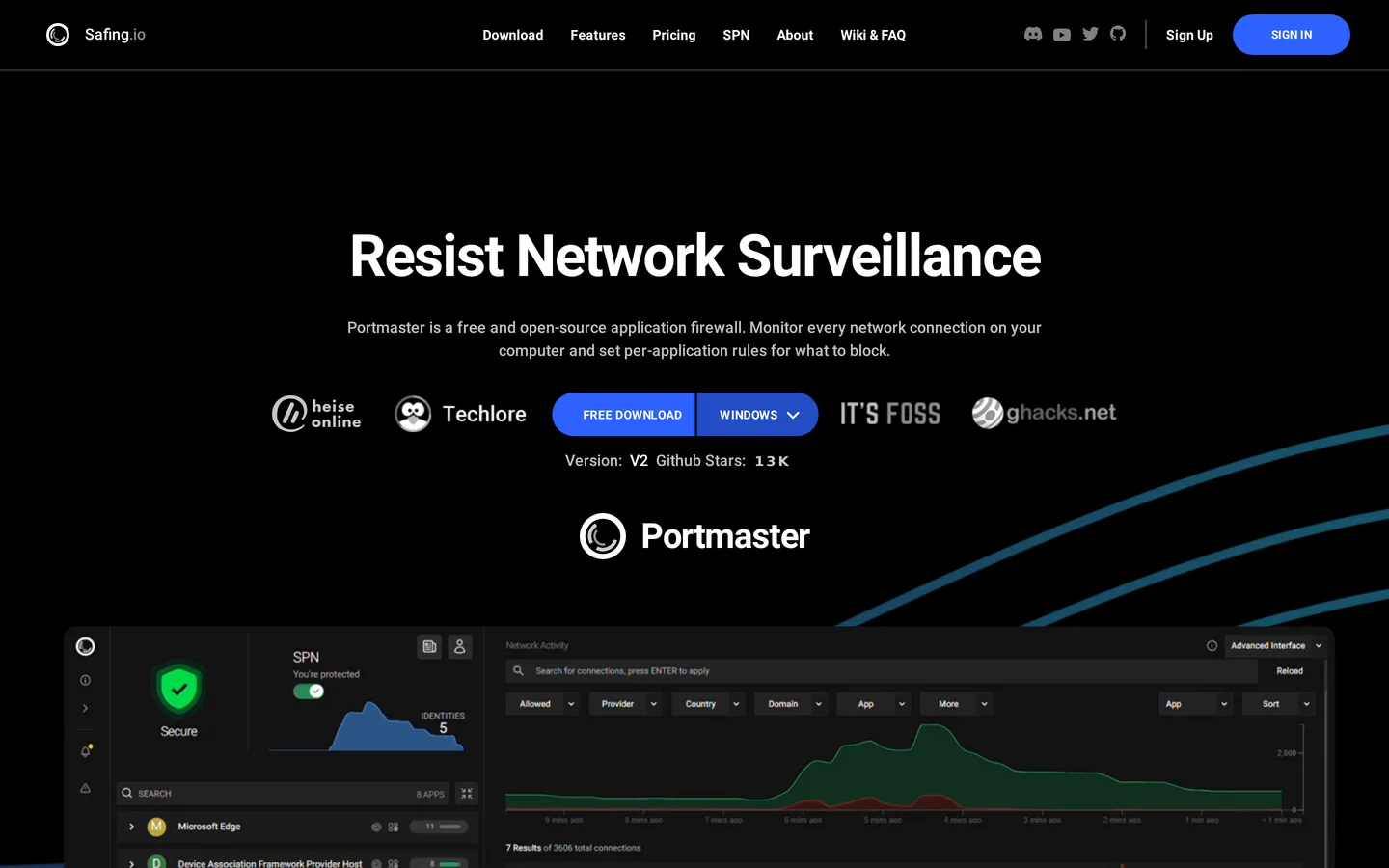Click the ghacks.net logo

1044,413
